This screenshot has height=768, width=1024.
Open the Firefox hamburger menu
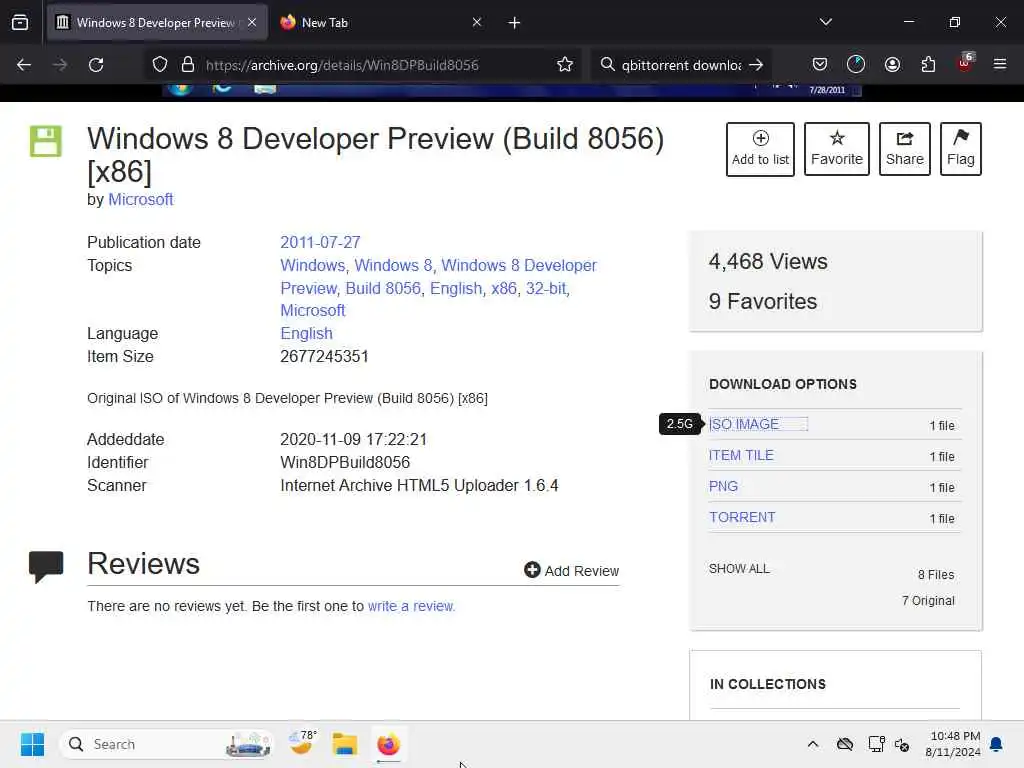click(x=1000, y=64)
